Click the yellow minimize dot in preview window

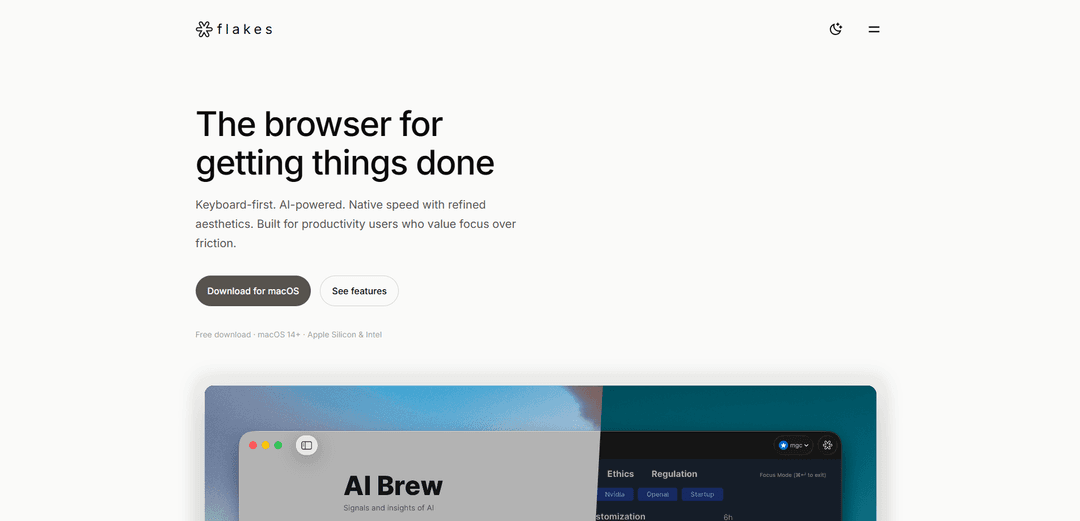click(x=266, y=445)
